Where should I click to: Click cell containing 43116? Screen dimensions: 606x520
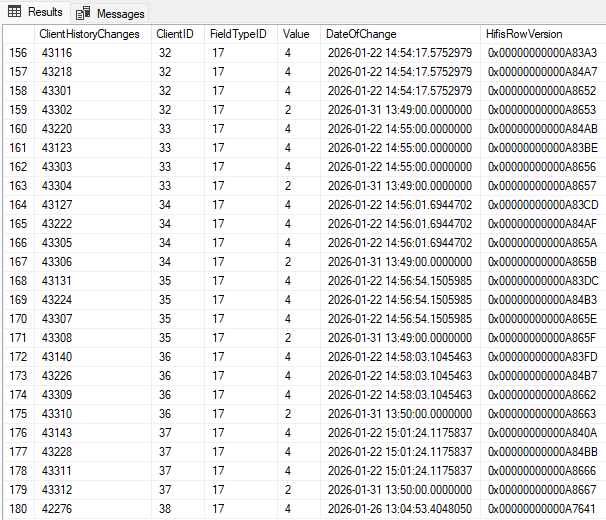click(x=57, y=51)
